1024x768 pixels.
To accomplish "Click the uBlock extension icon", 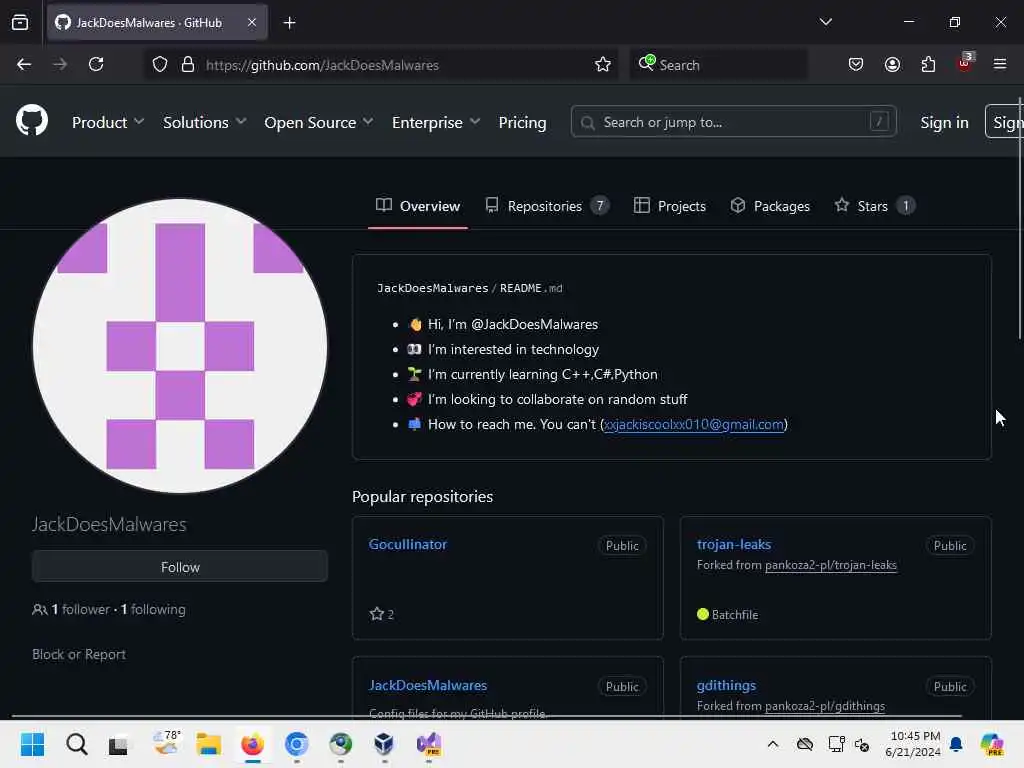I will click(965, 63).
